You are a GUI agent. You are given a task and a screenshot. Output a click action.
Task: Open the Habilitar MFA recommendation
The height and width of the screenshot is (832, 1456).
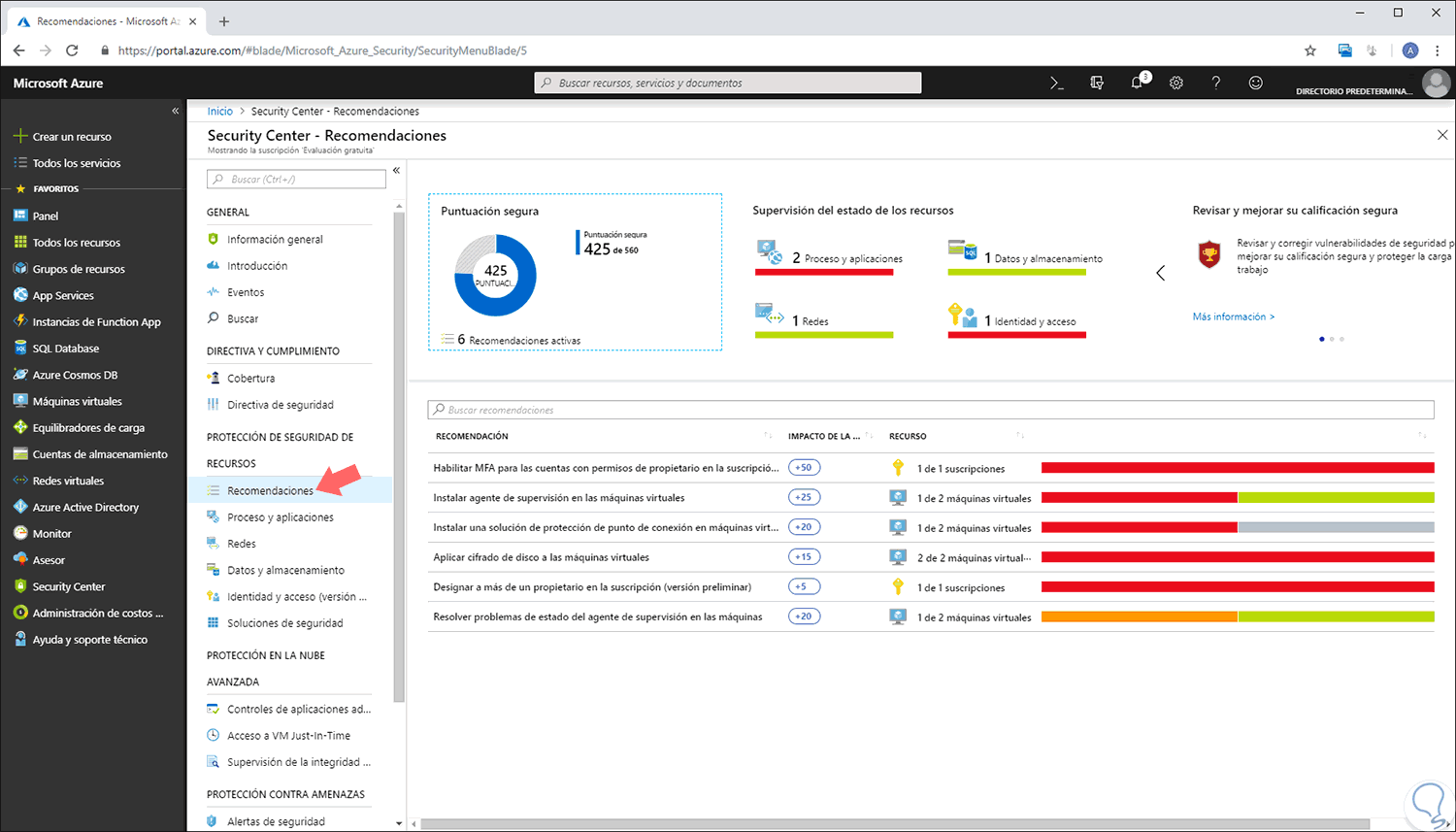[x=606, y=468]
